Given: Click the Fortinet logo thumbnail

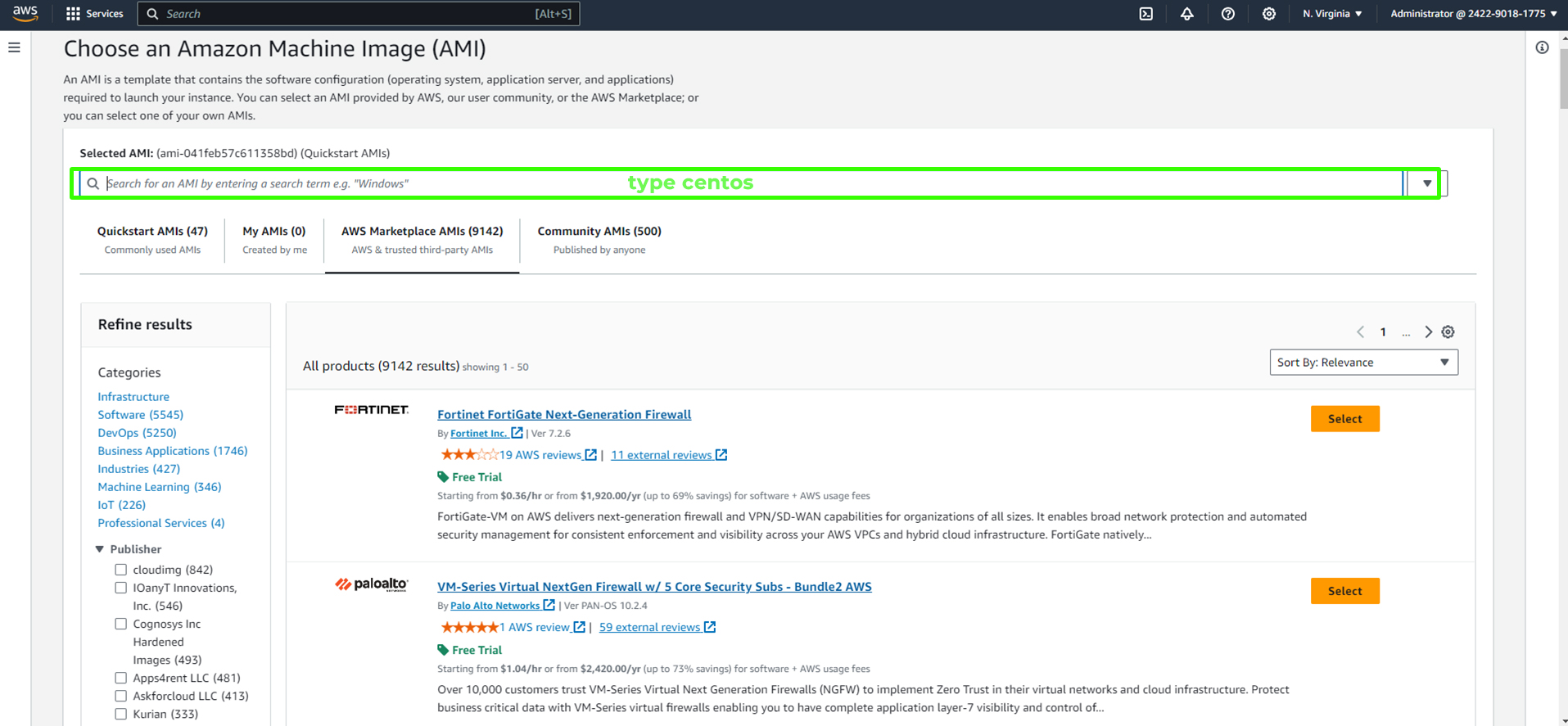Looking at the screenshot, I should coord(371,409).
